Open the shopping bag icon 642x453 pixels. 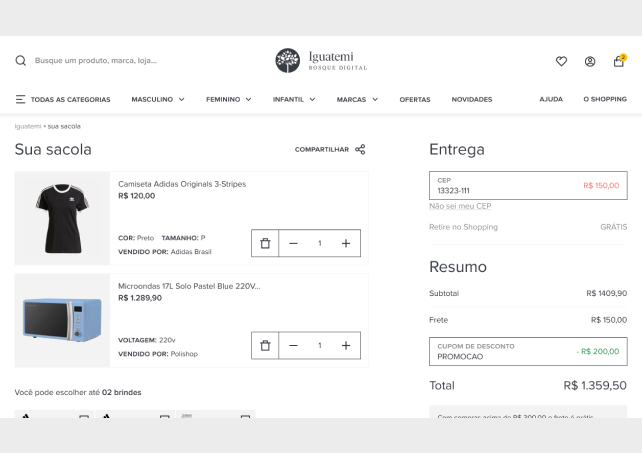pos(619,61)
